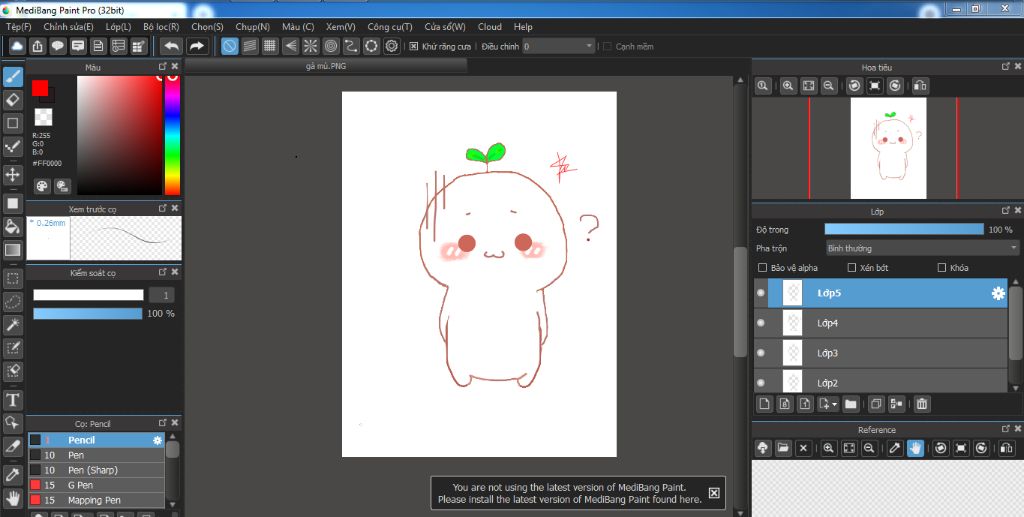Undock the Hoa tiêu navigator panel
This screenshot has width=1024, height=517.
[1006, 67]
